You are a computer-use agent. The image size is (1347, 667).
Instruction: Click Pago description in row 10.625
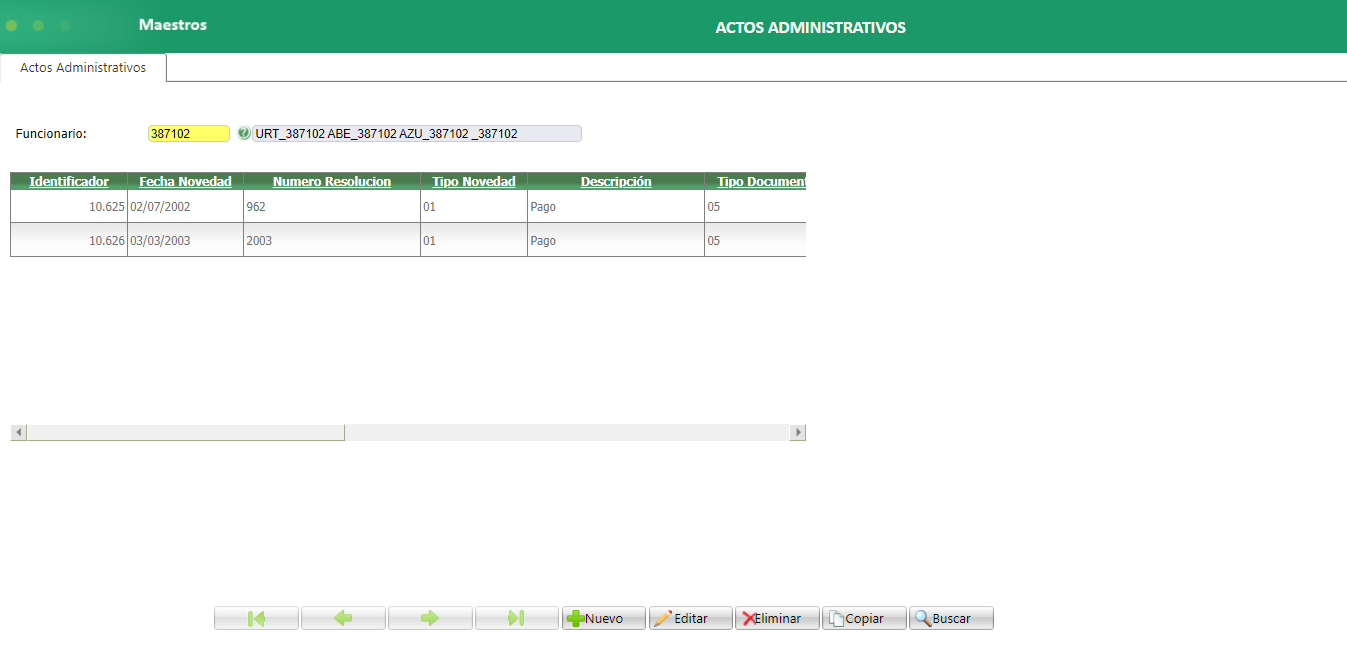point(616,207)
